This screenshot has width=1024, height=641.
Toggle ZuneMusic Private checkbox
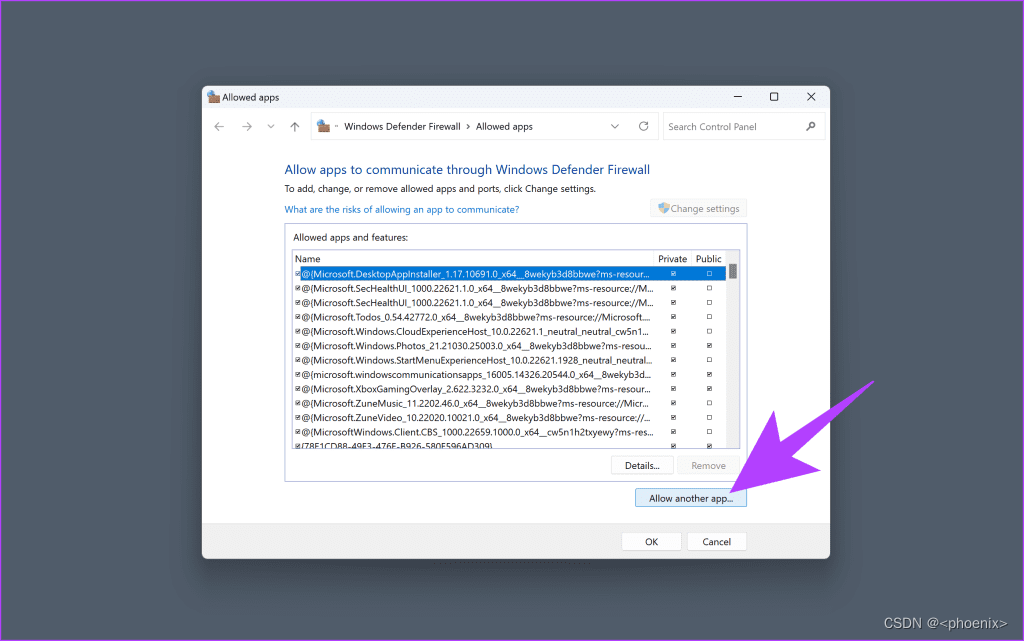point(673,403)
